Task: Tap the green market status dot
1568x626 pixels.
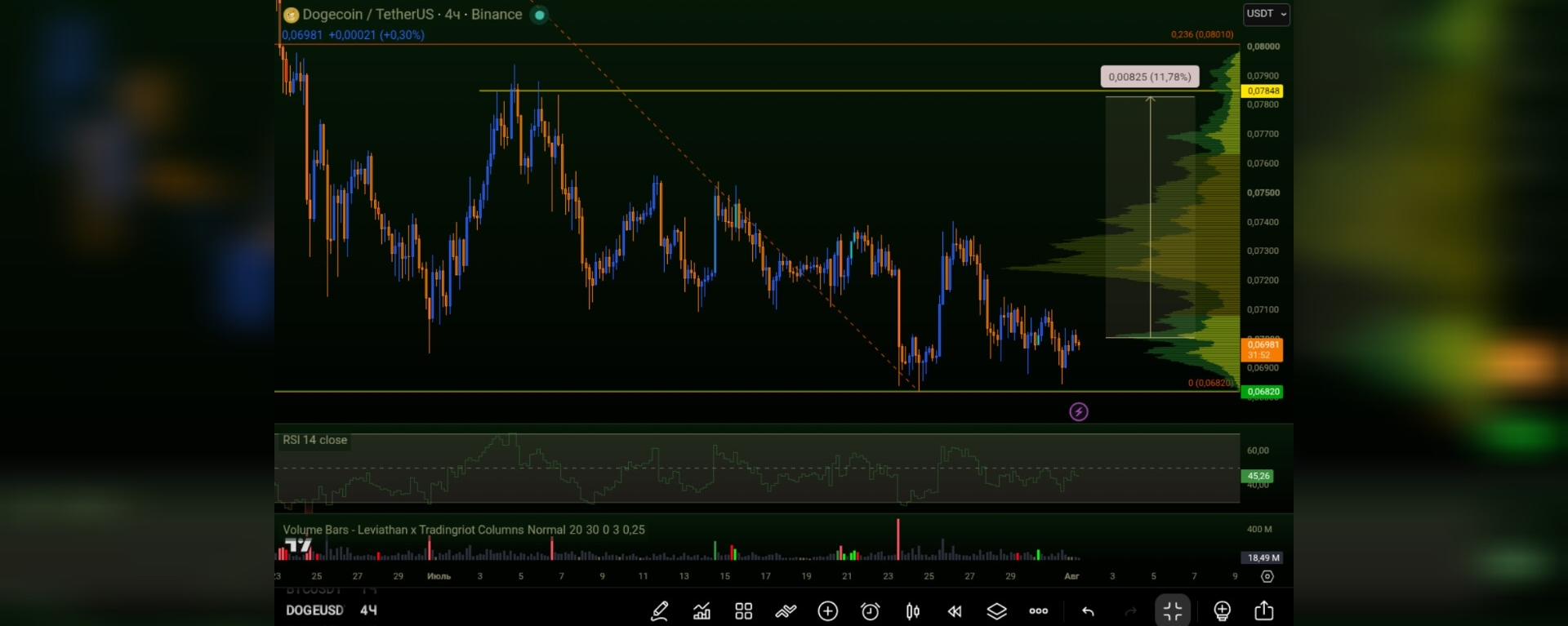Action: point(539,15)
